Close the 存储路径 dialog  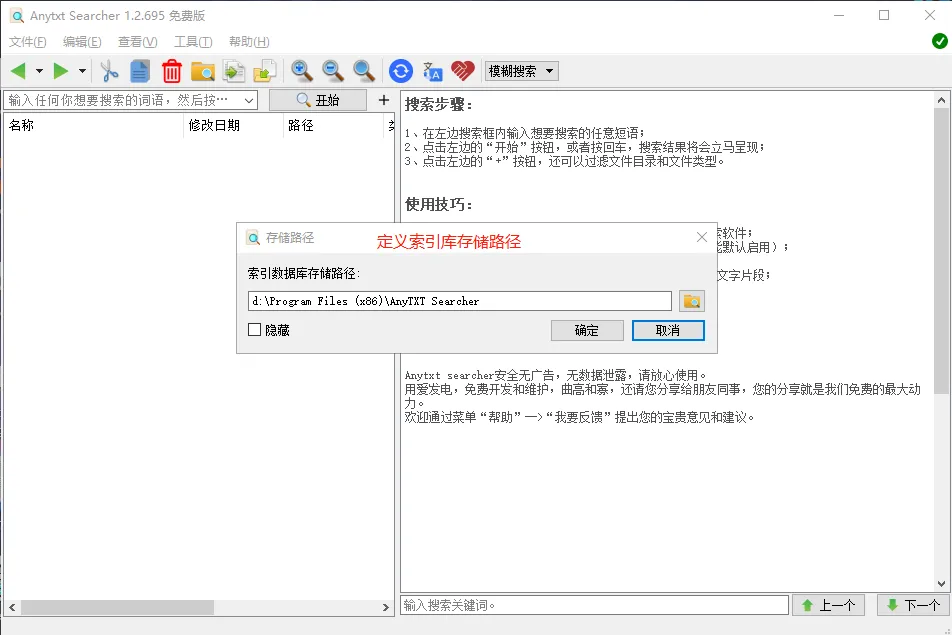click(702, 237)
